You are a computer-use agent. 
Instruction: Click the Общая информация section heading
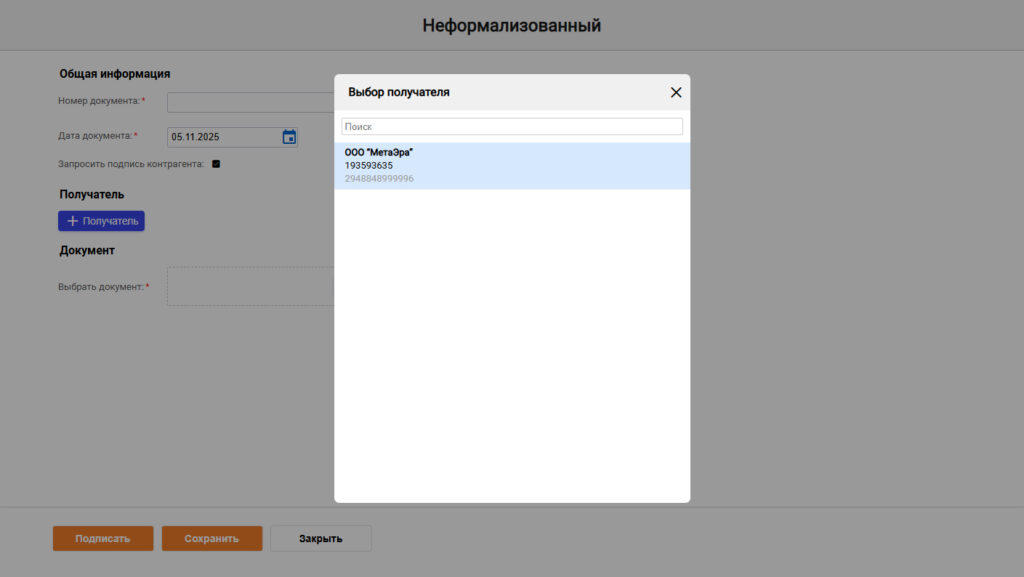point(114,74)
